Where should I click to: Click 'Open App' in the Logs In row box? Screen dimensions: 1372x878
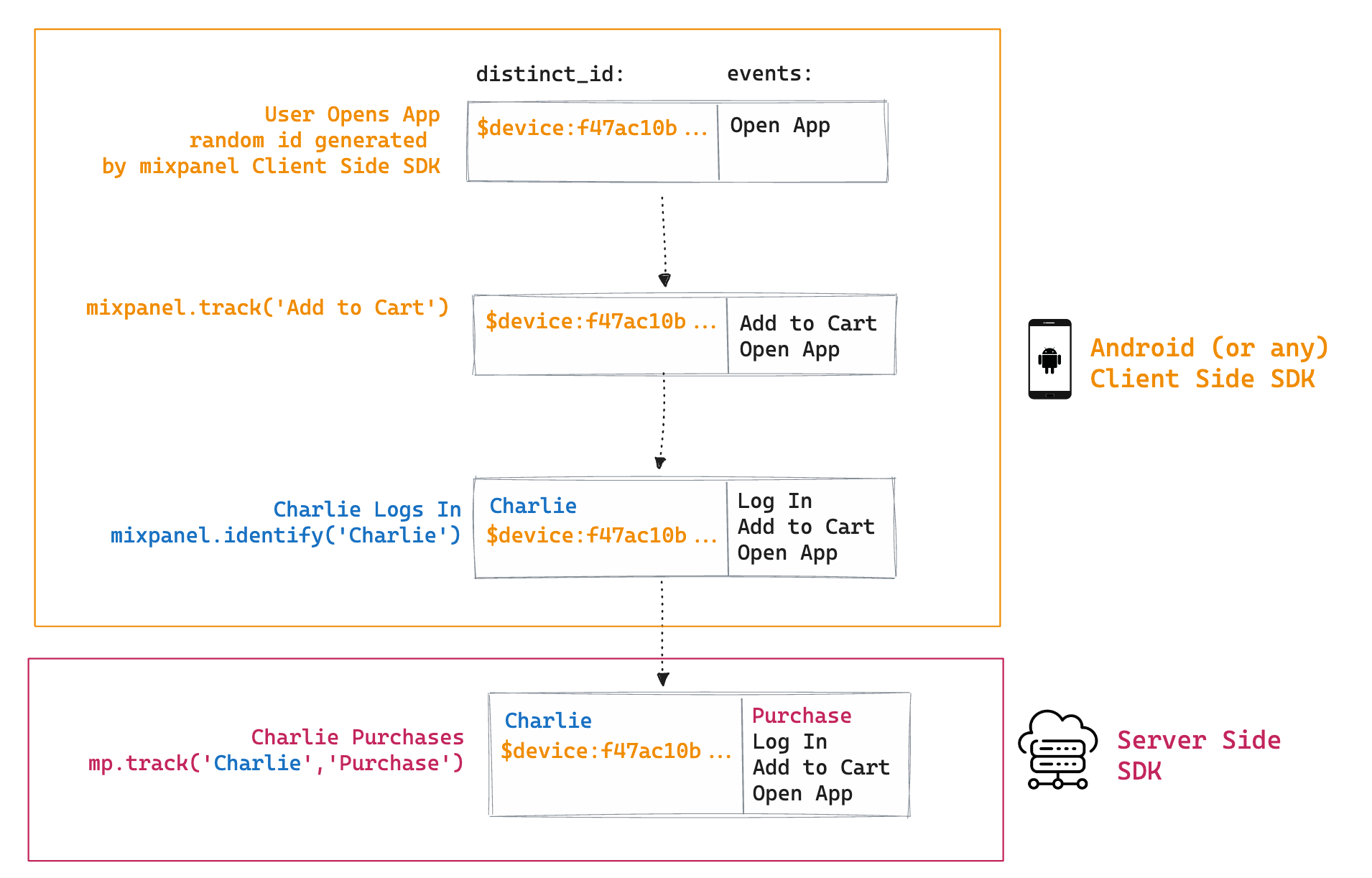(x=787, y=553)
